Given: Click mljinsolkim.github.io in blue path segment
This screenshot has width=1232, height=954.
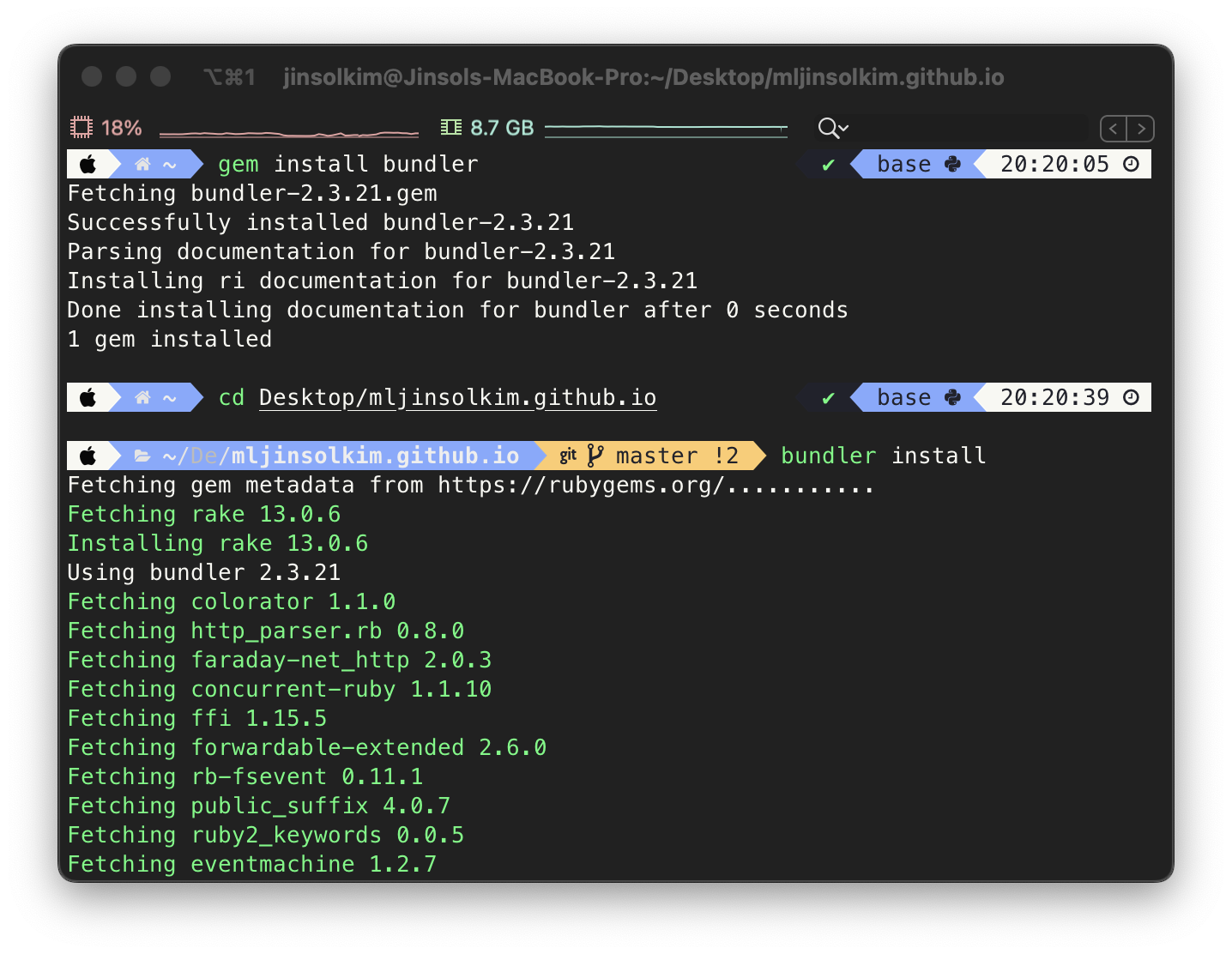Looking at the screenshot, I should [375, 456].
